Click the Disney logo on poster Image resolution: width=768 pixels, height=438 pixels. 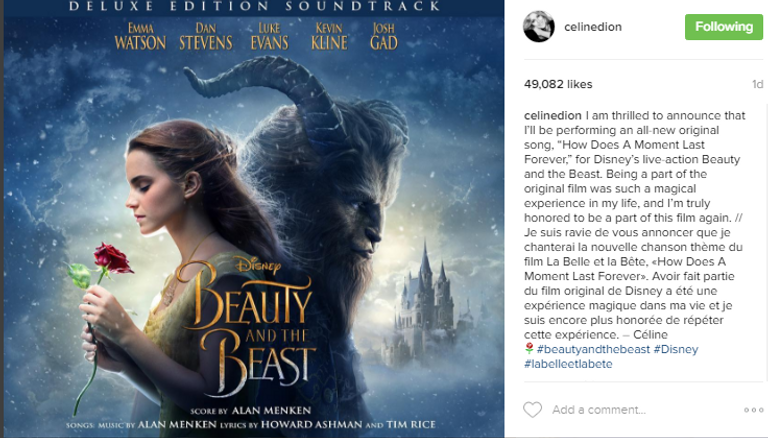(258, 265)
